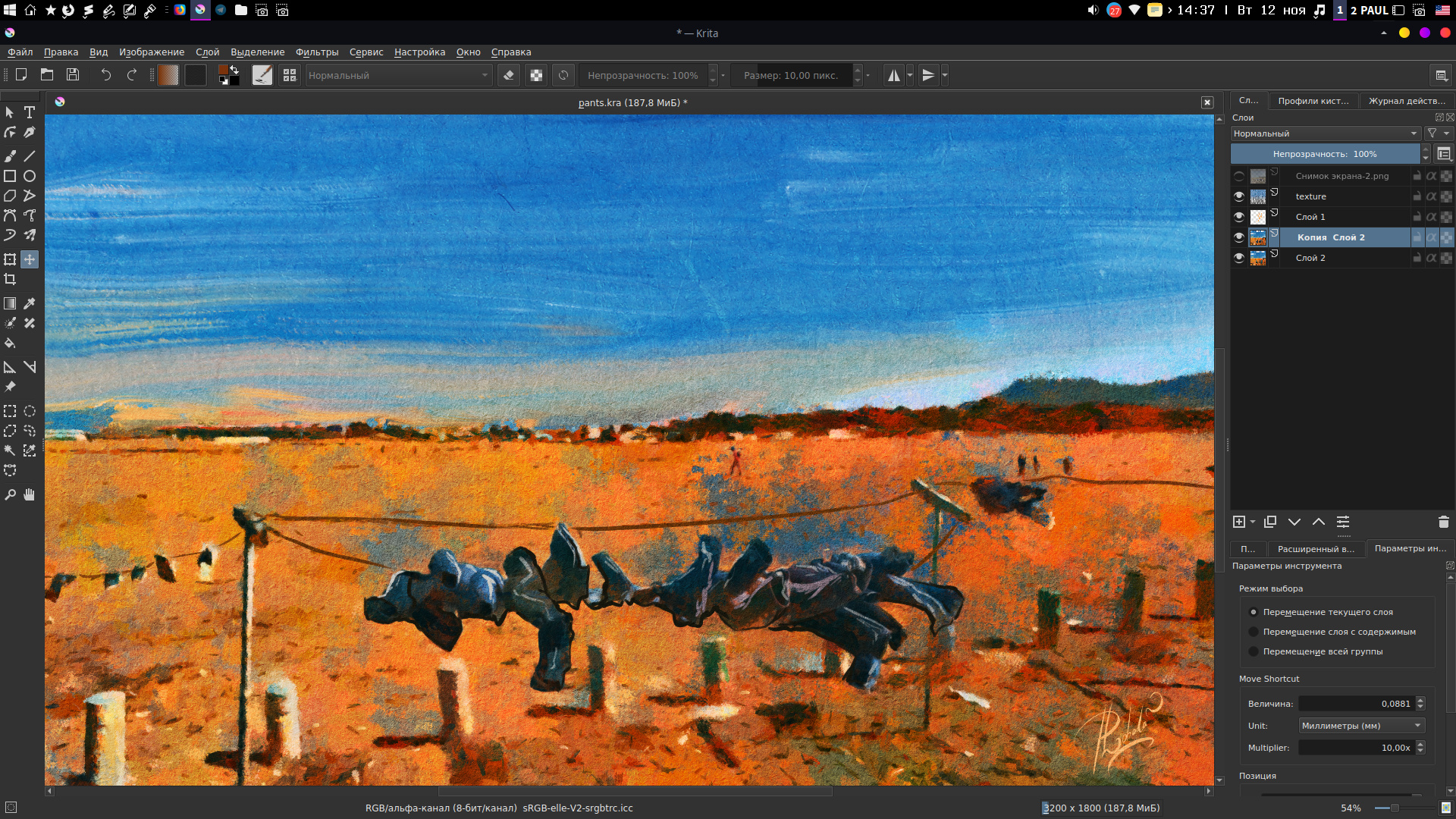Open the layer blending mode dropdown
Viewport: 1456px width, 819px height.
tap(1326, 133)
